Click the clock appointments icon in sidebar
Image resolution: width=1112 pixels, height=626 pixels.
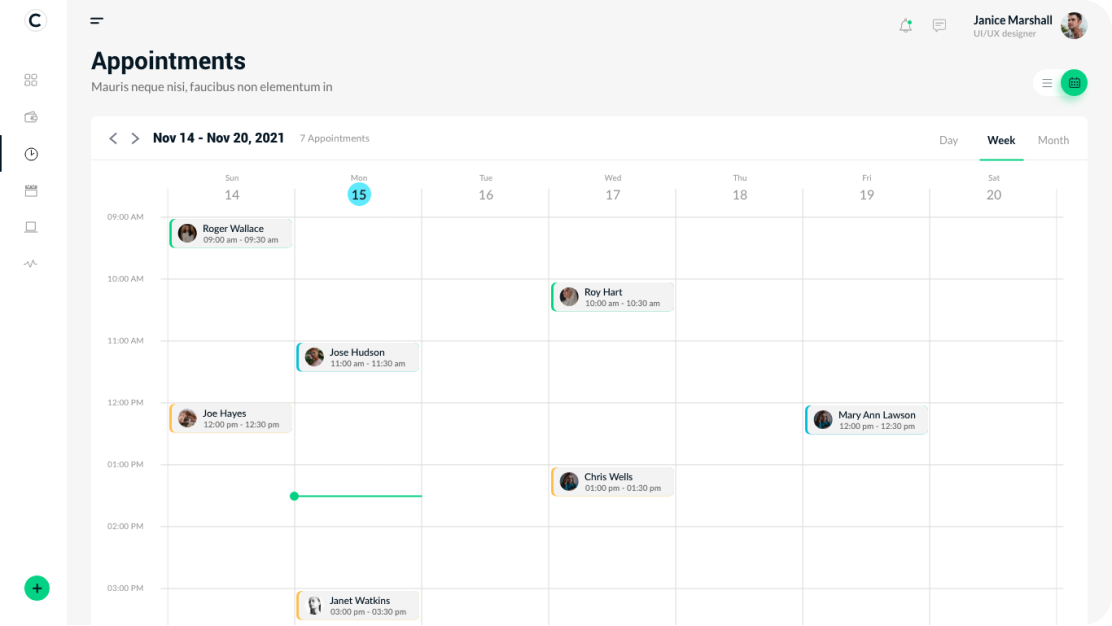(x=31, y=154)
